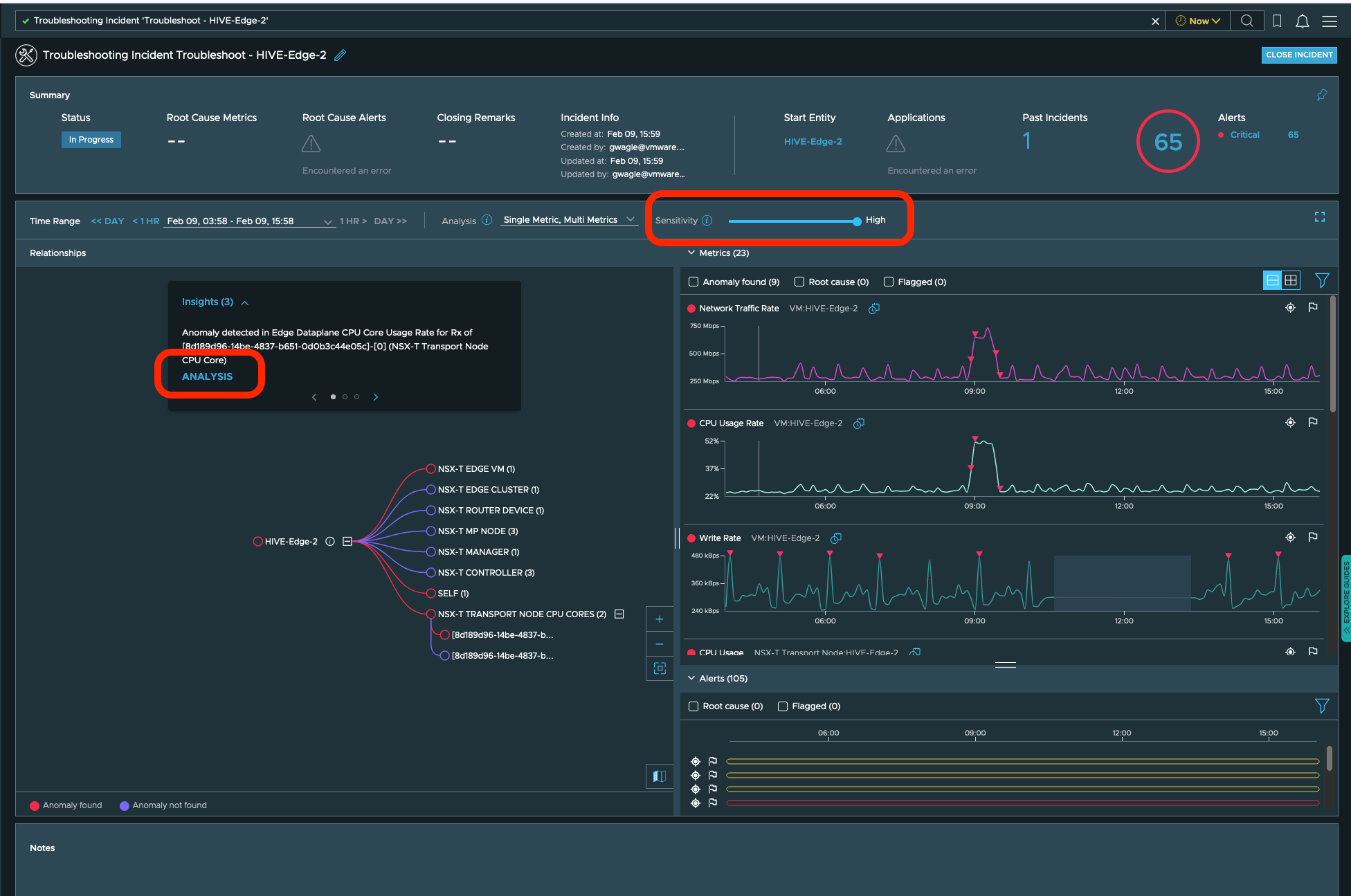
Task: Click link icon beside Network Traffic Rate entity
Action: coord(874,309)
